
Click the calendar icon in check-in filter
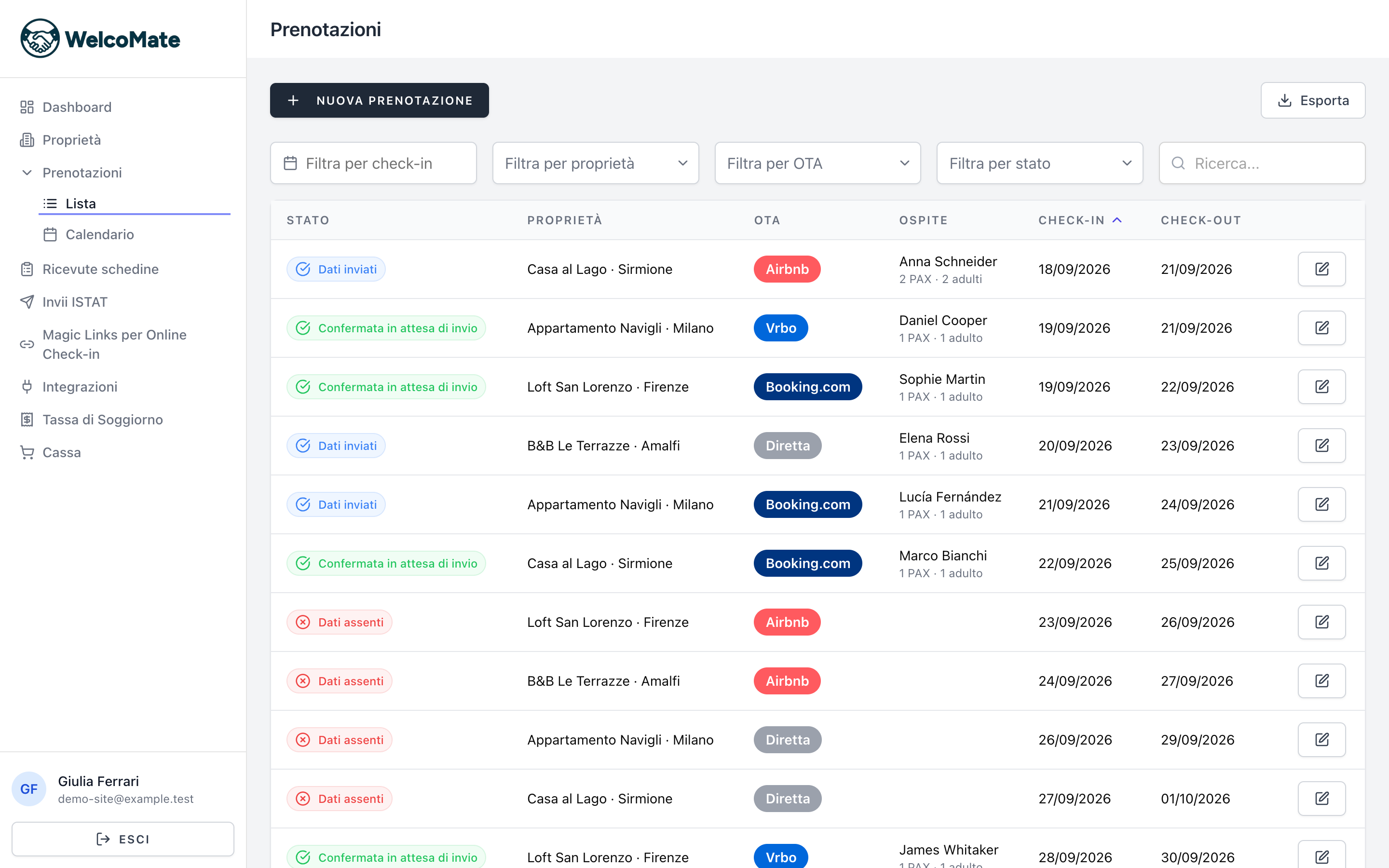coord(290,163)
